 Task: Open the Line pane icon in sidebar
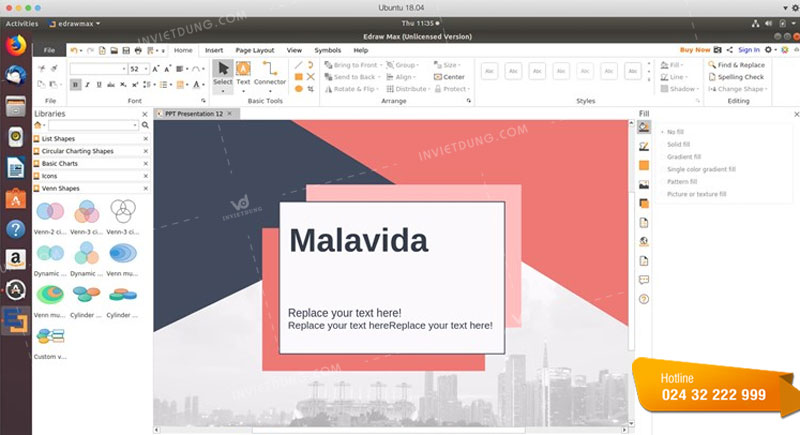click(x=644, y=146)
